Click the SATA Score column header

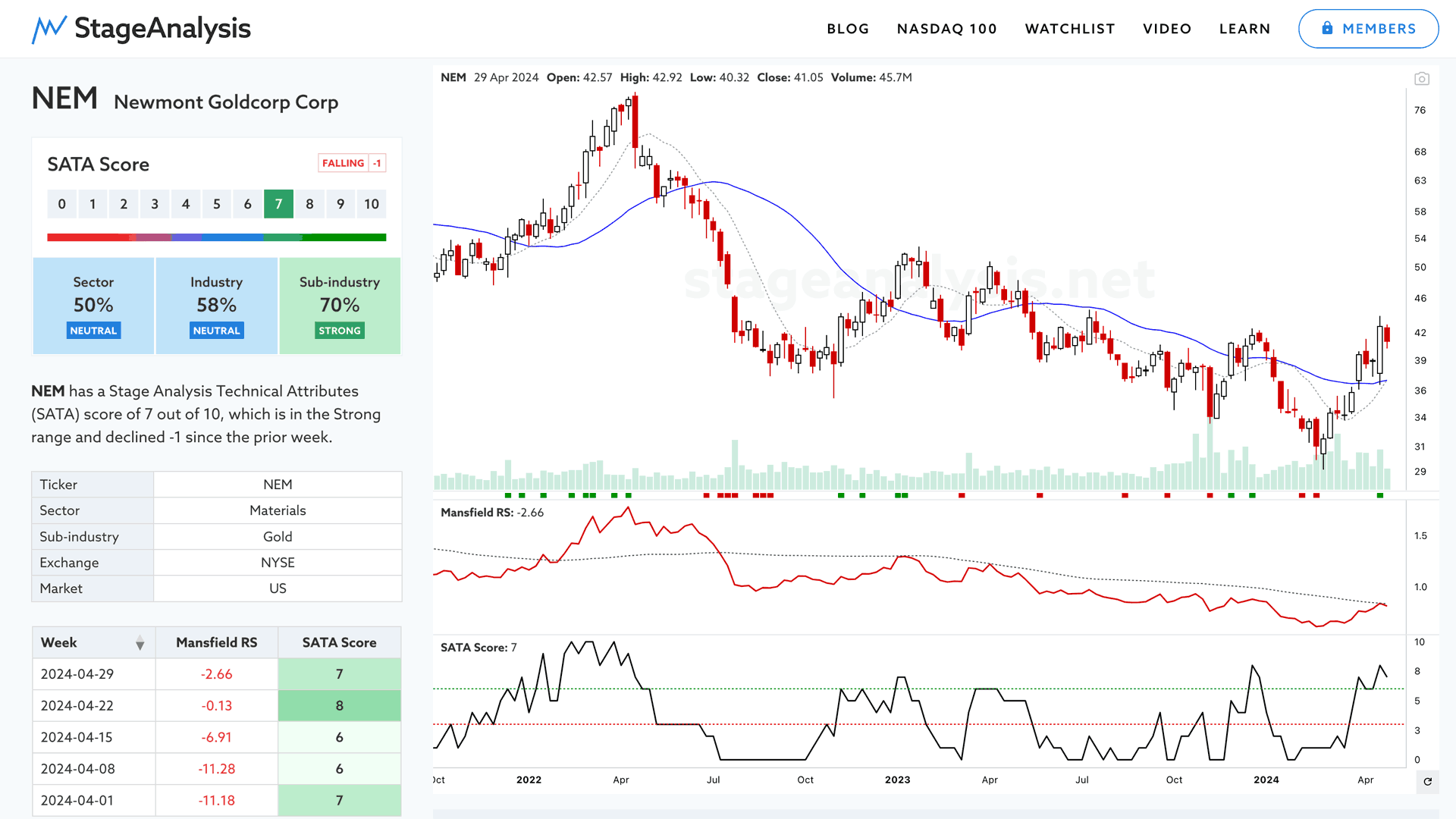(x=339, y=642)
